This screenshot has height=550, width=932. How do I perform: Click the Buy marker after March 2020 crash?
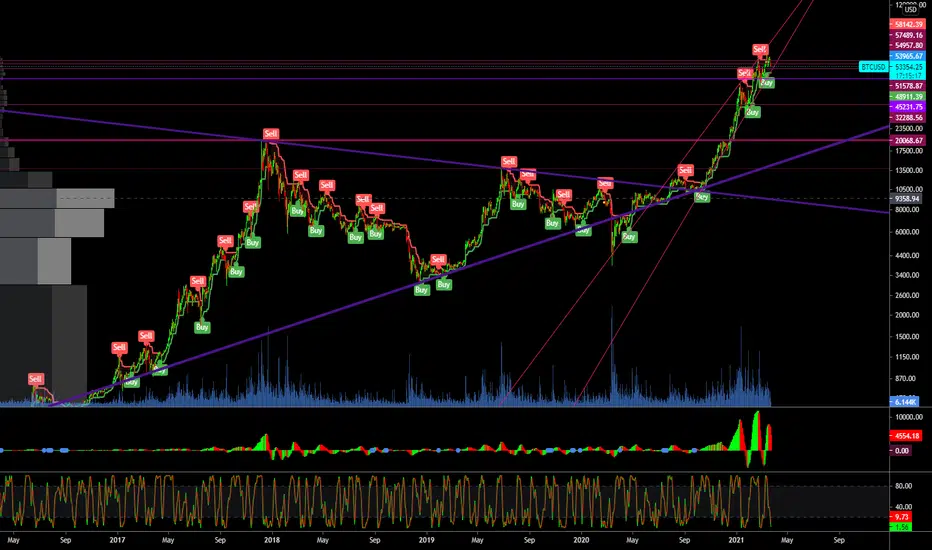click(x=629, y=237)
